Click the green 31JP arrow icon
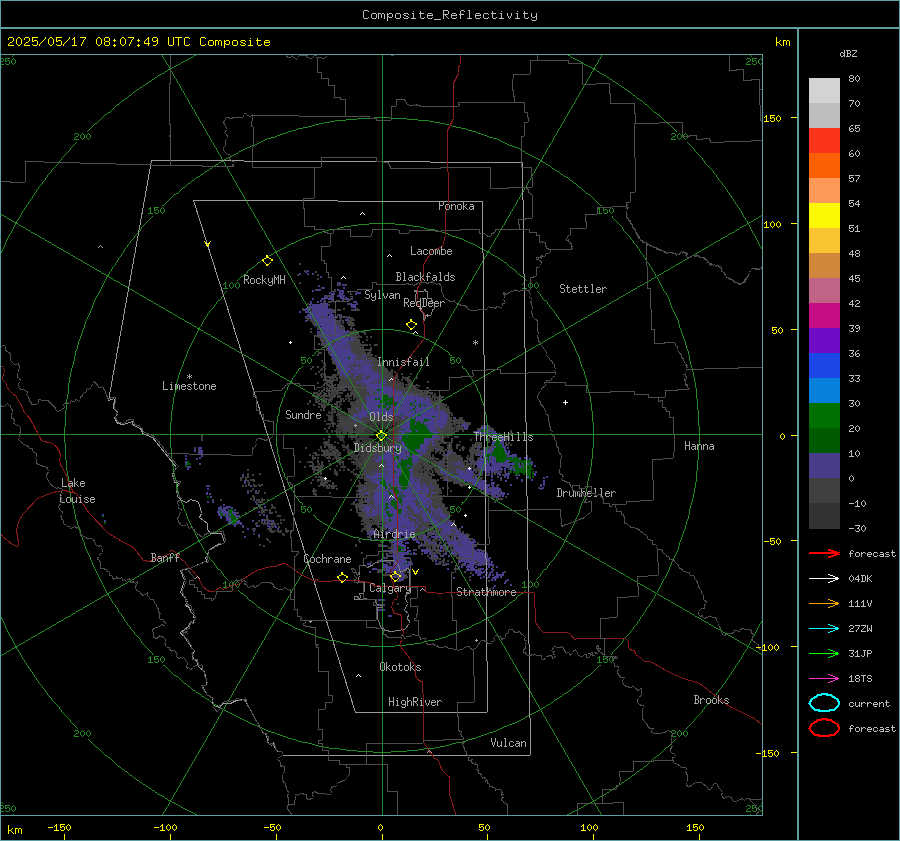The image size is (900, 841). [824, 653]
